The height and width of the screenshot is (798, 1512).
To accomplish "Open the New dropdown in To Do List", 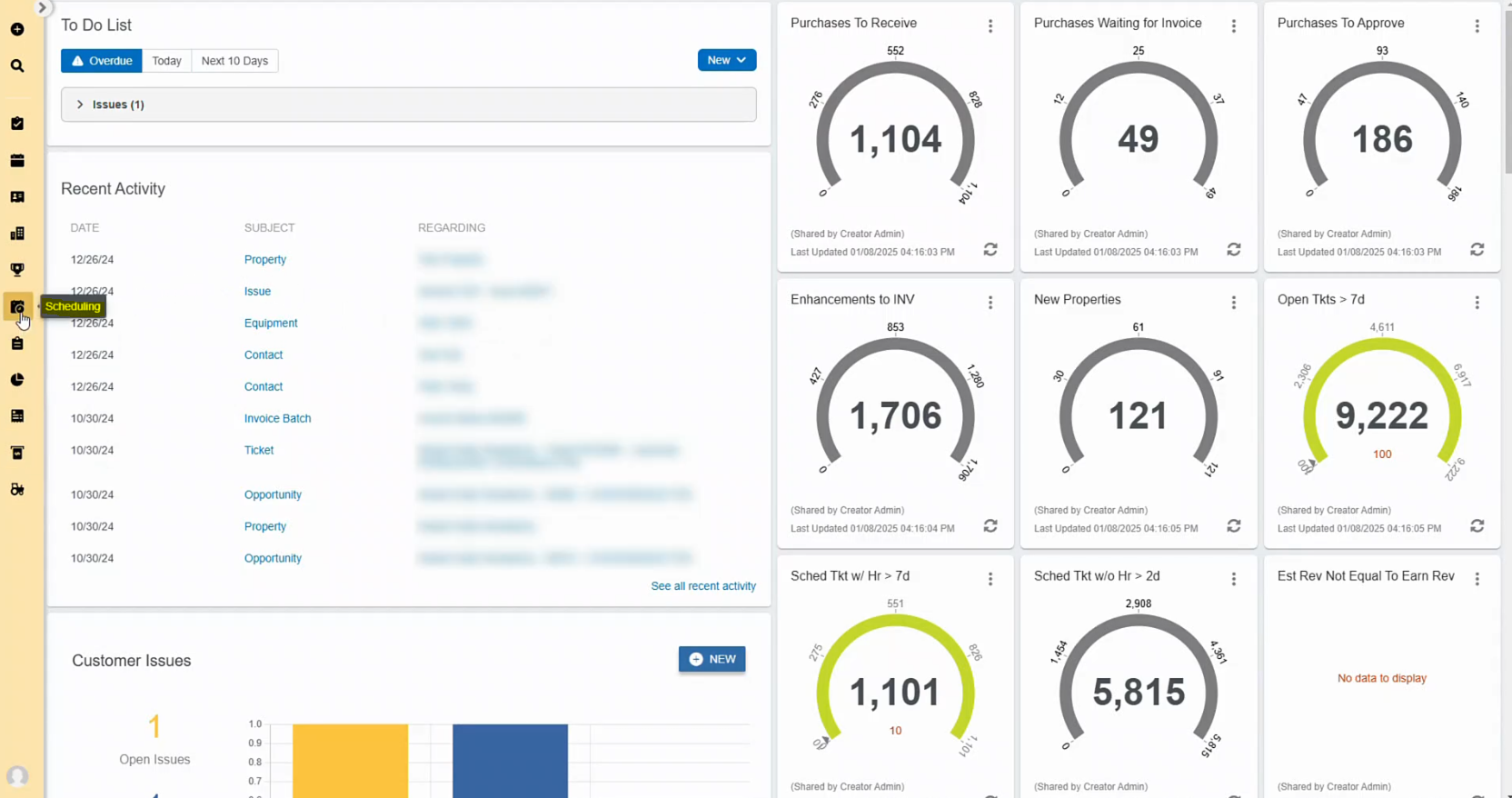I will (x=727, y=60).
